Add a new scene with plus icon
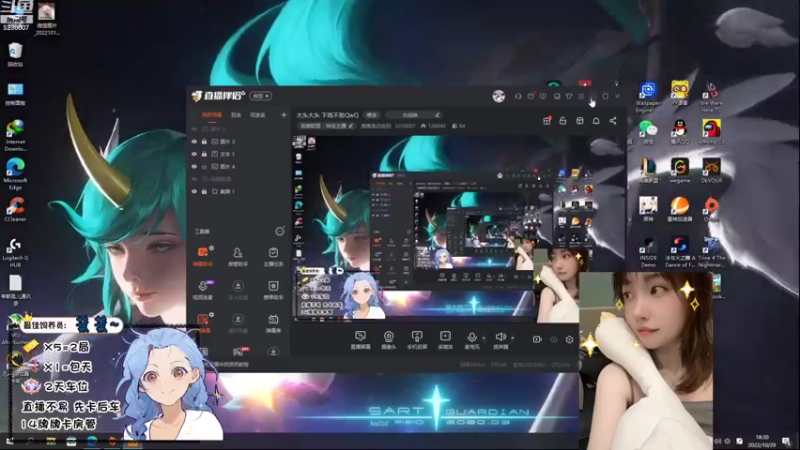 [284, 115]
